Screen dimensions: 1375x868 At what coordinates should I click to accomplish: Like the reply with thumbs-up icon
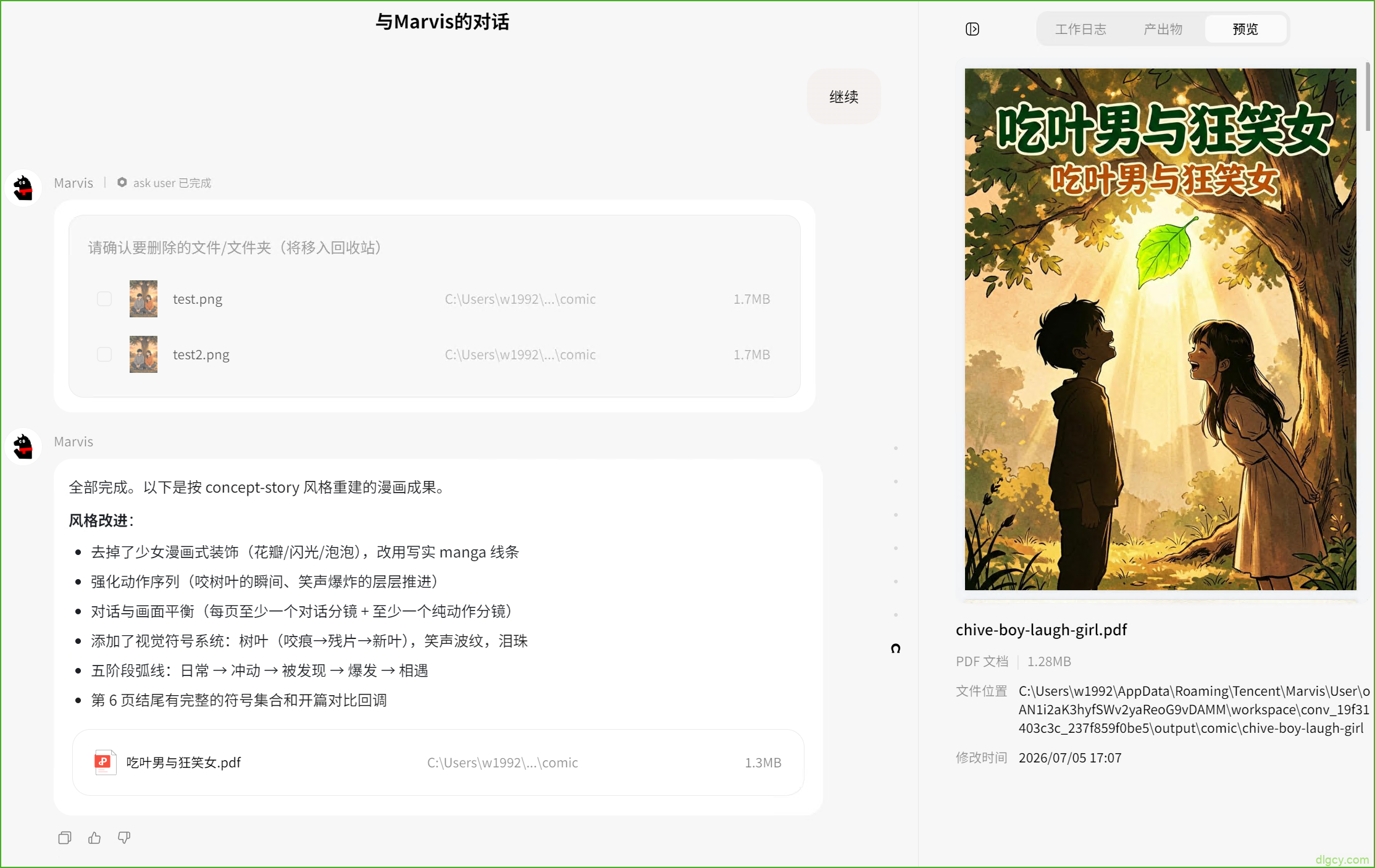click(x=94, y=838)
